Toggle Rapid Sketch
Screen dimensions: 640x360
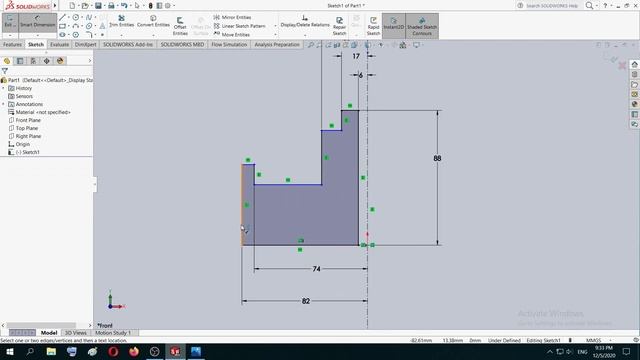pos(373,26)
